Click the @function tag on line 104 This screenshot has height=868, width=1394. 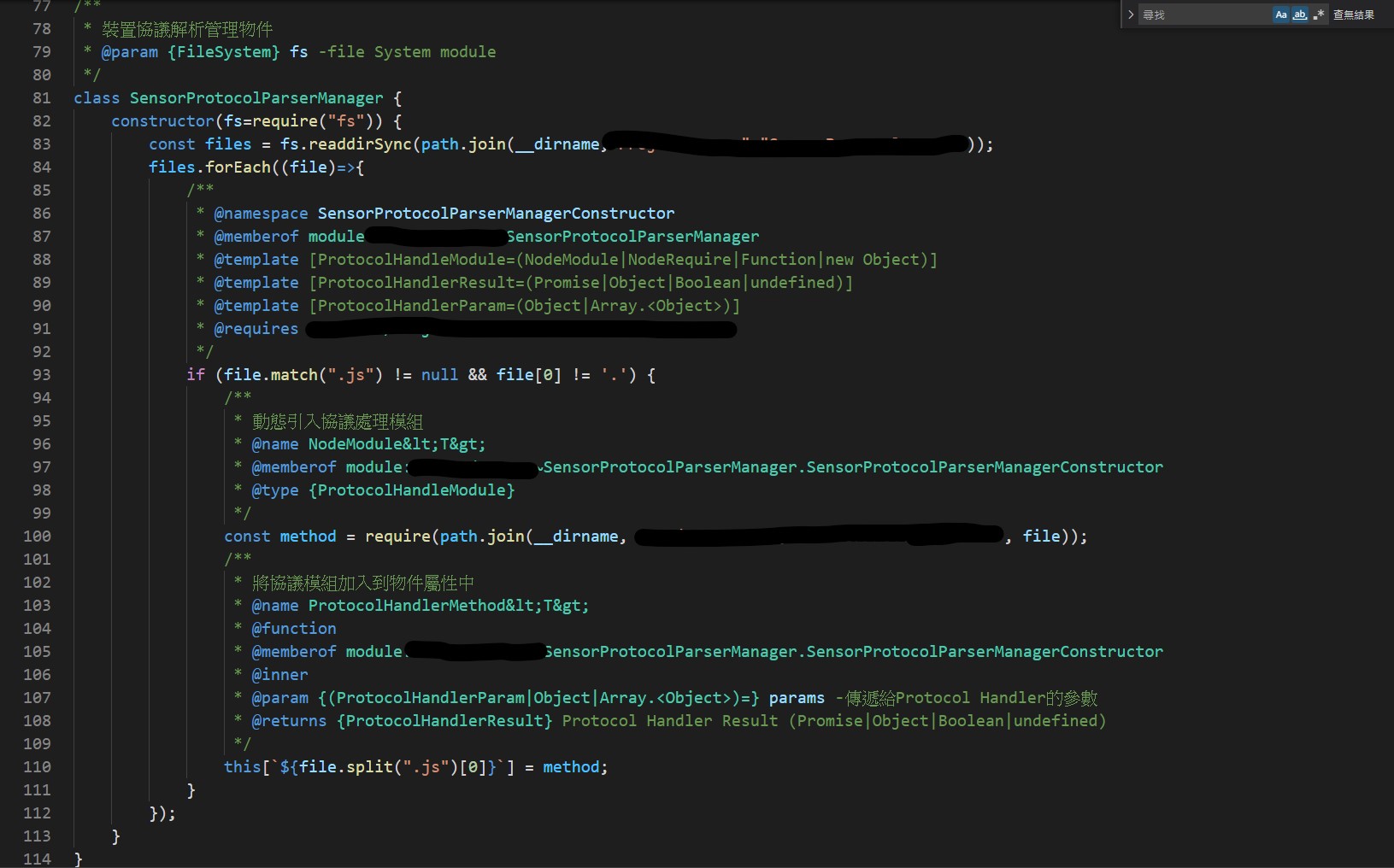(294, 629)
